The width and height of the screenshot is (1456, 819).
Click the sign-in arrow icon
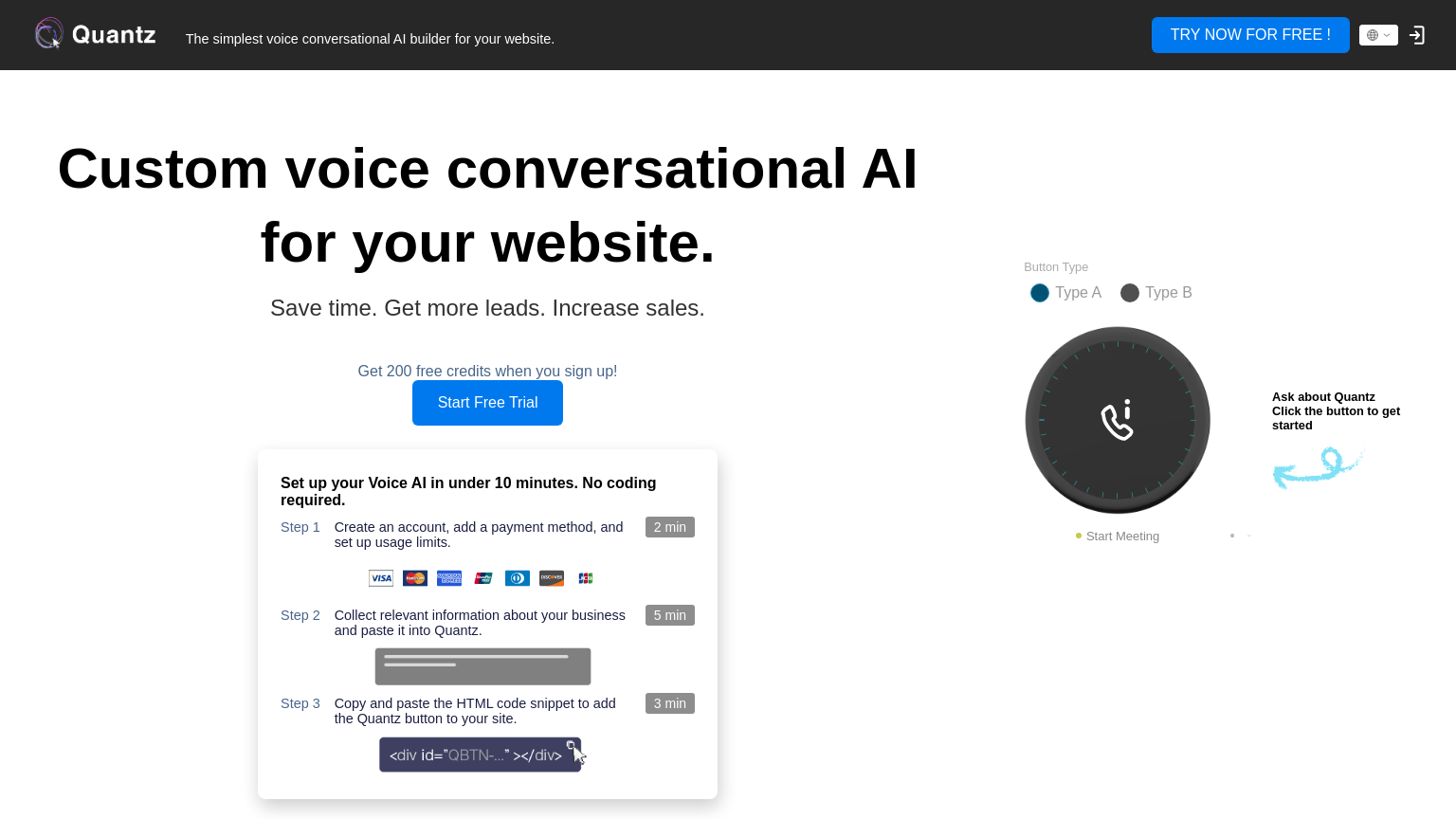(1417, 35)
